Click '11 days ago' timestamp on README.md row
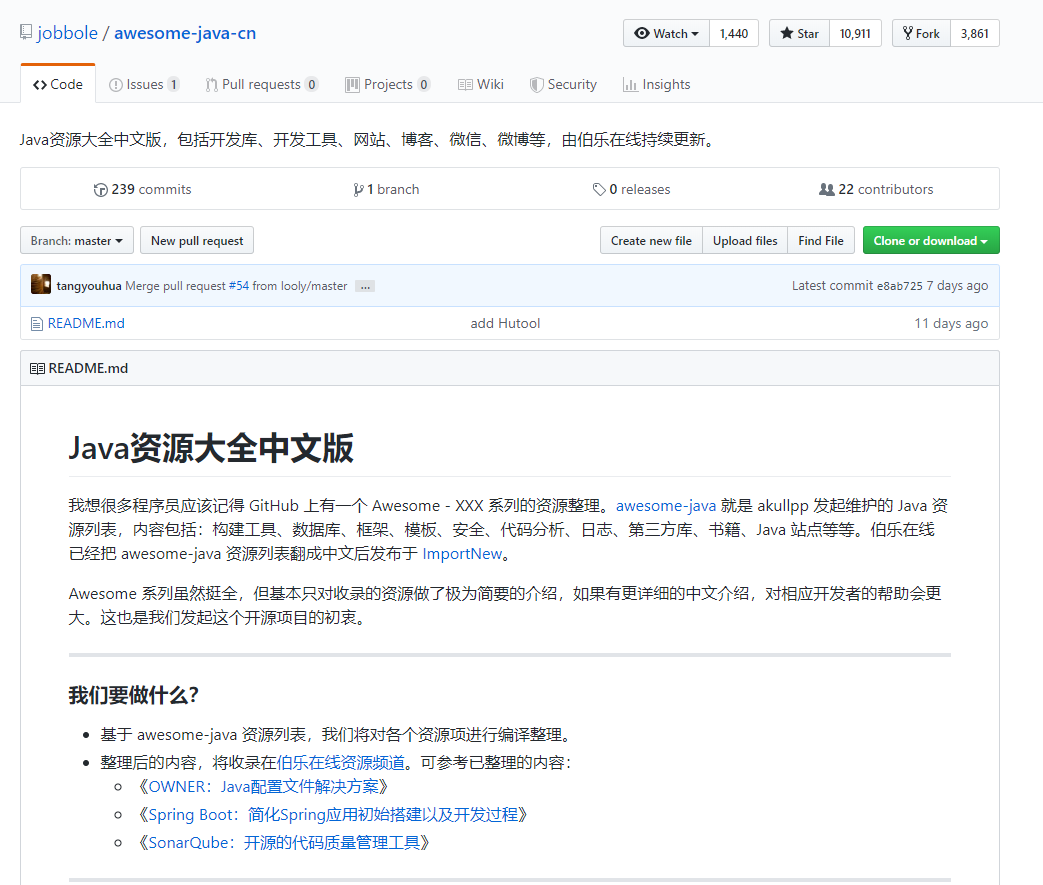The height and width of the screenshot is (885, 1043). 951,323
